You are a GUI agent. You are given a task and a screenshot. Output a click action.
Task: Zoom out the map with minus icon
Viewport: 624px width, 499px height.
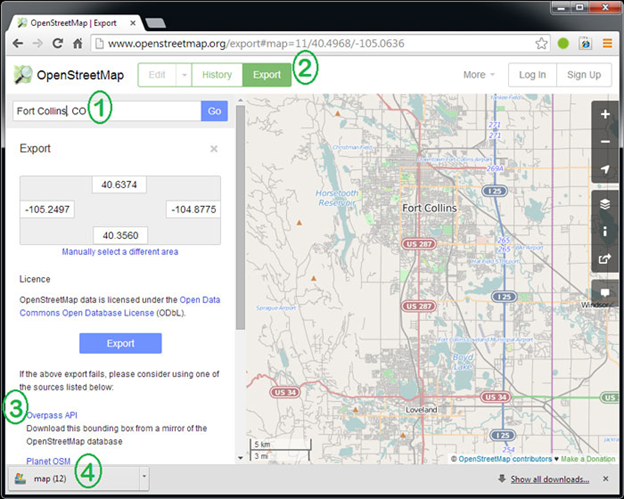pos(605,142)
